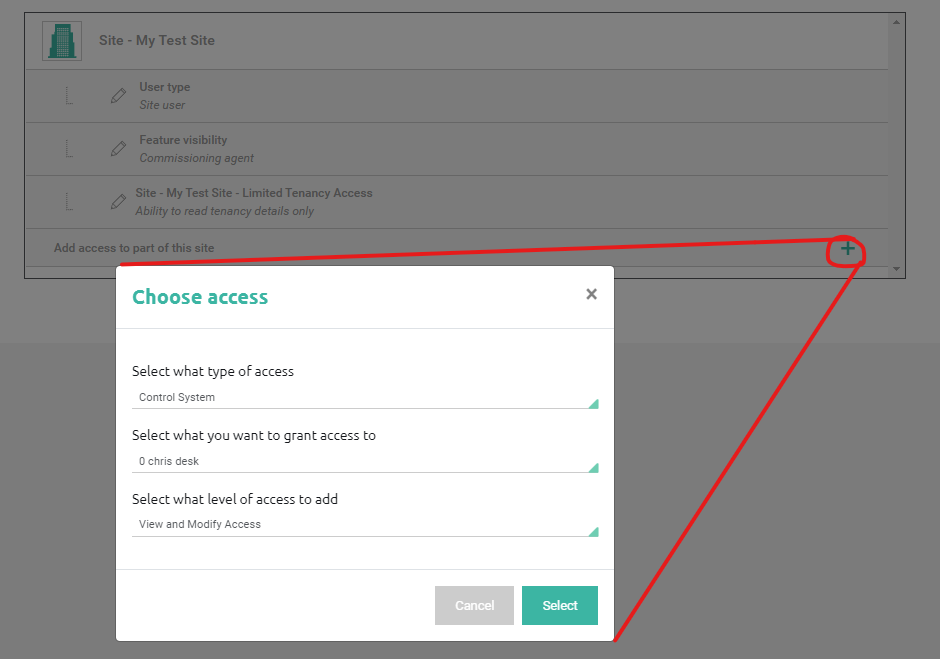Open the 0 chris desk dropdown
The width and height of the screenshot is (940, 659).
click(365, 461)
